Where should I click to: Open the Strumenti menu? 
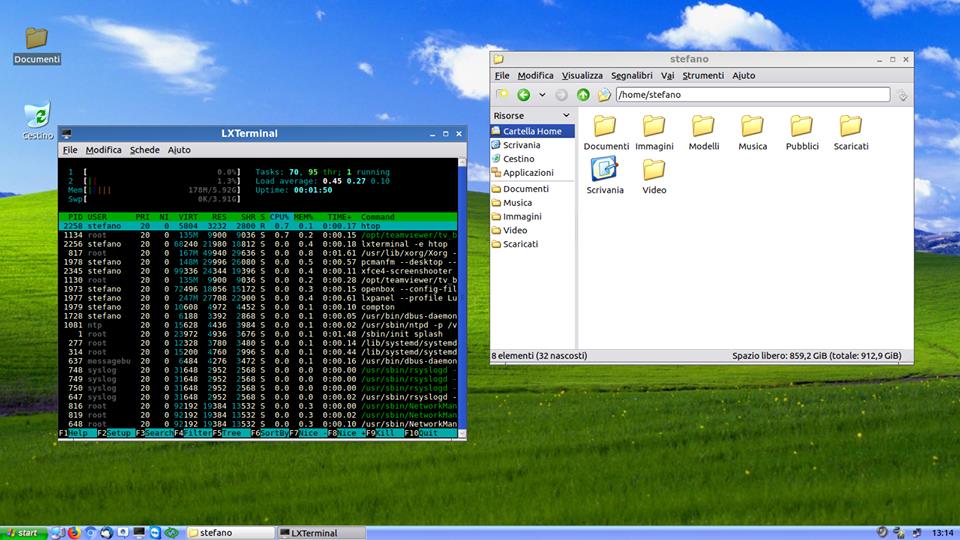pos(703,75)
